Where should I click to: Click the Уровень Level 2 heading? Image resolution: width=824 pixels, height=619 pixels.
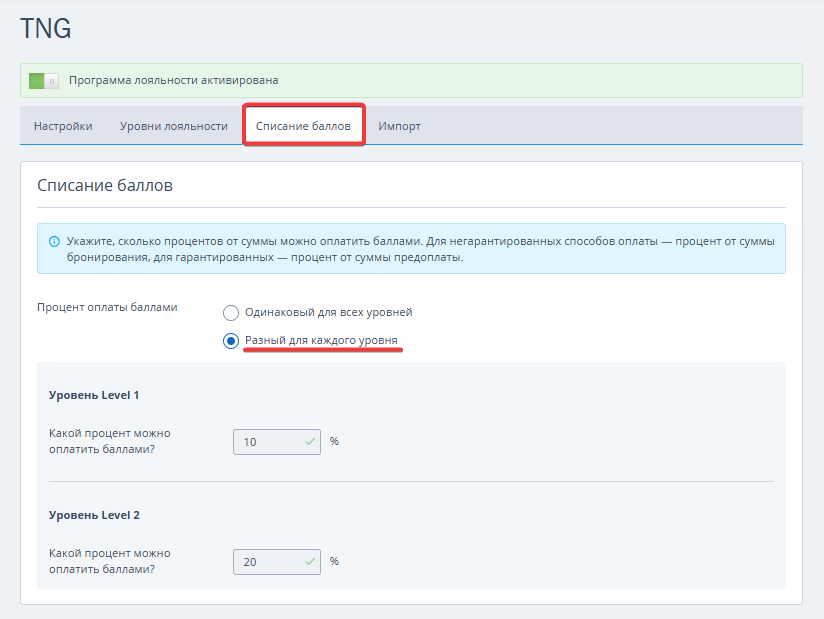coord(95,515)
